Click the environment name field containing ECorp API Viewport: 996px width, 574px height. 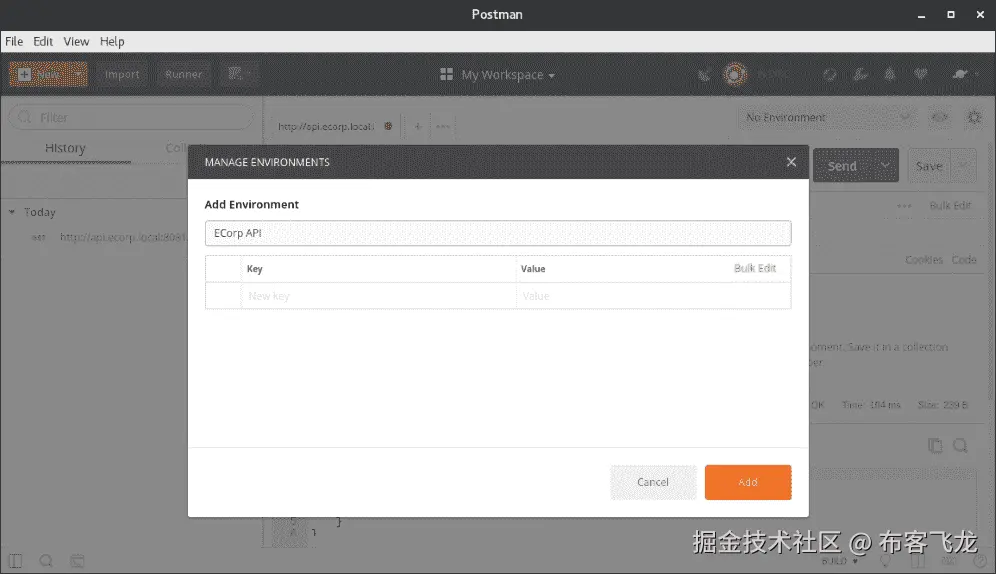[x=498, y=233]
